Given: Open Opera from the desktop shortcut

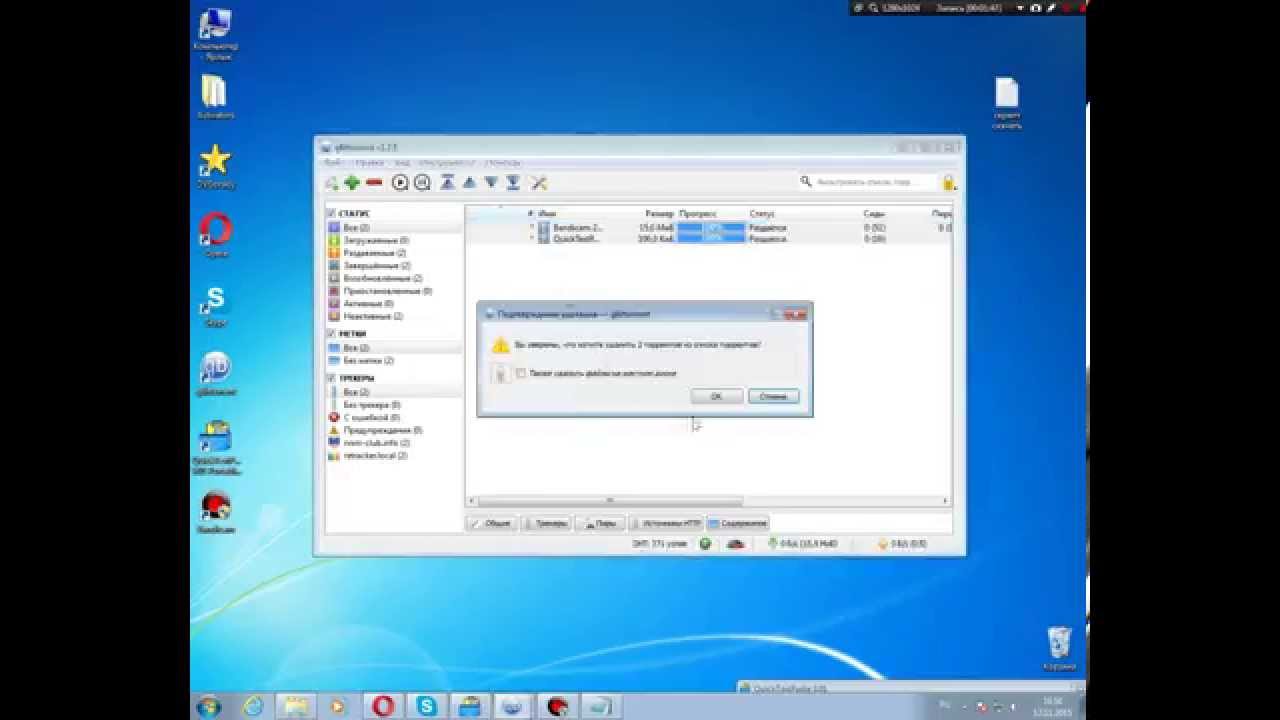Looking at the screenshot, I should (215, 236).
